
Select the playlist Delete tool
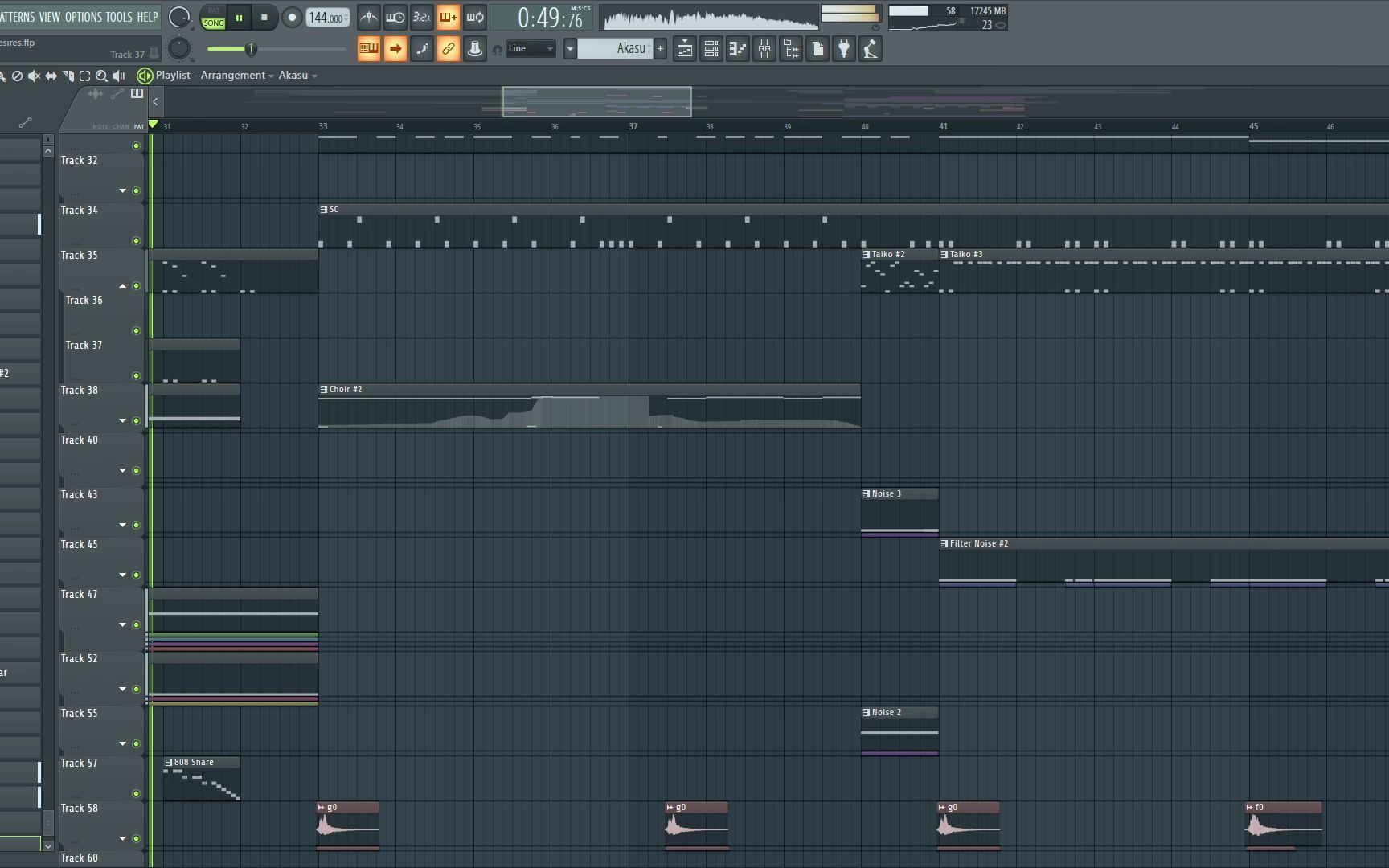[17, 76]
